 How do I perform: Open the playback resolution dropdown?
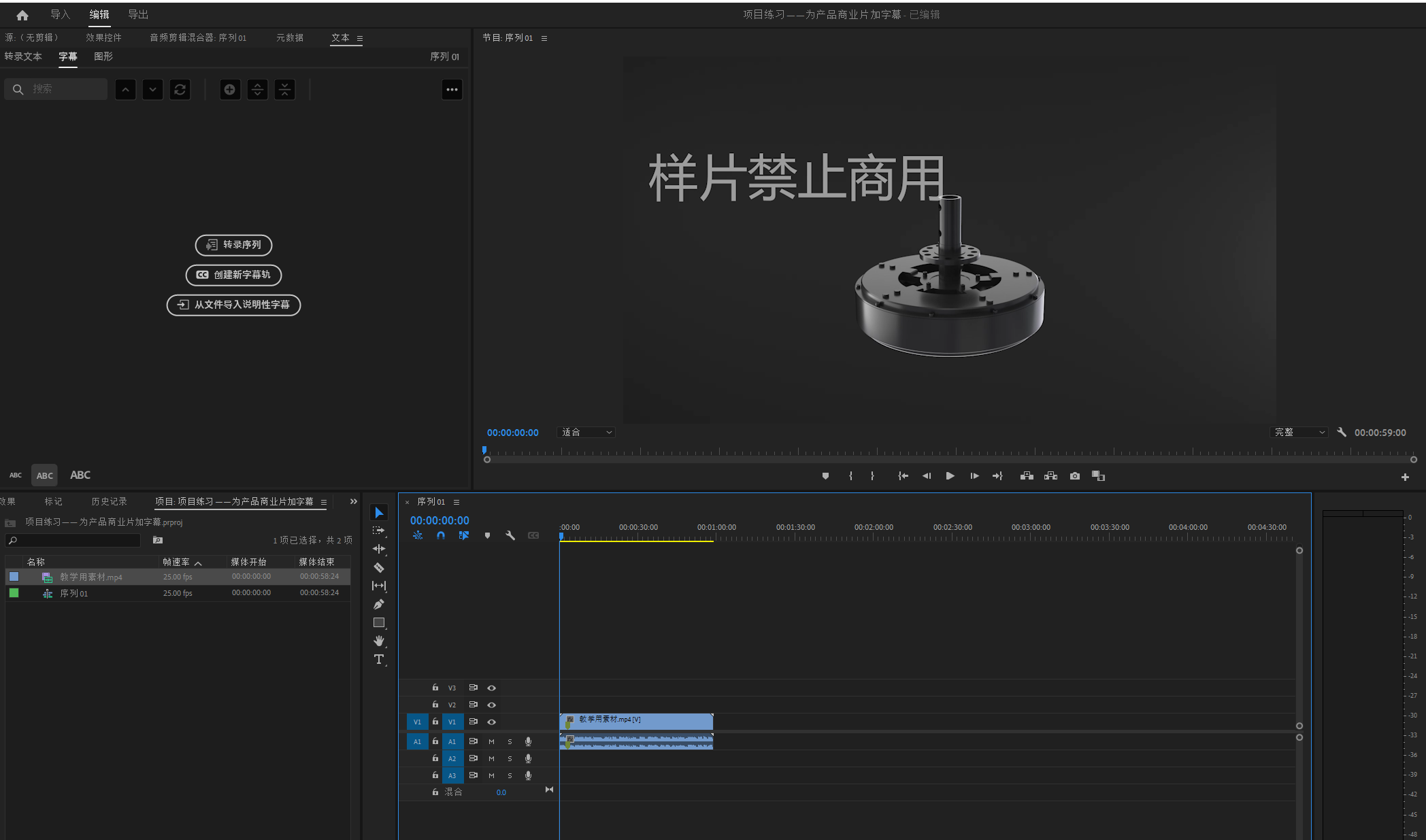[1299, 433]
